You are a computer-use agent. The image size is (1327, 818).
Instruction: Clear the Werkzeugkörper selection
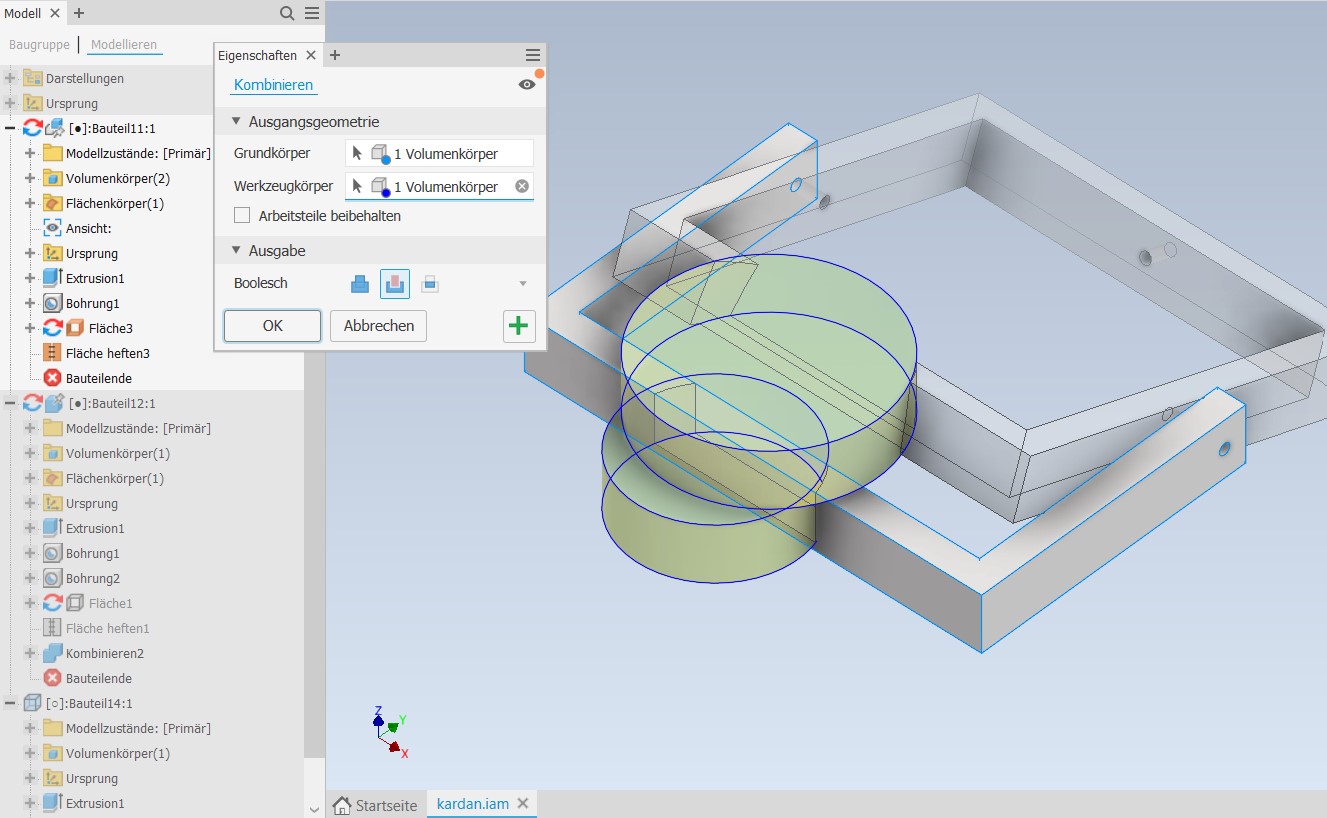point(522,186)
